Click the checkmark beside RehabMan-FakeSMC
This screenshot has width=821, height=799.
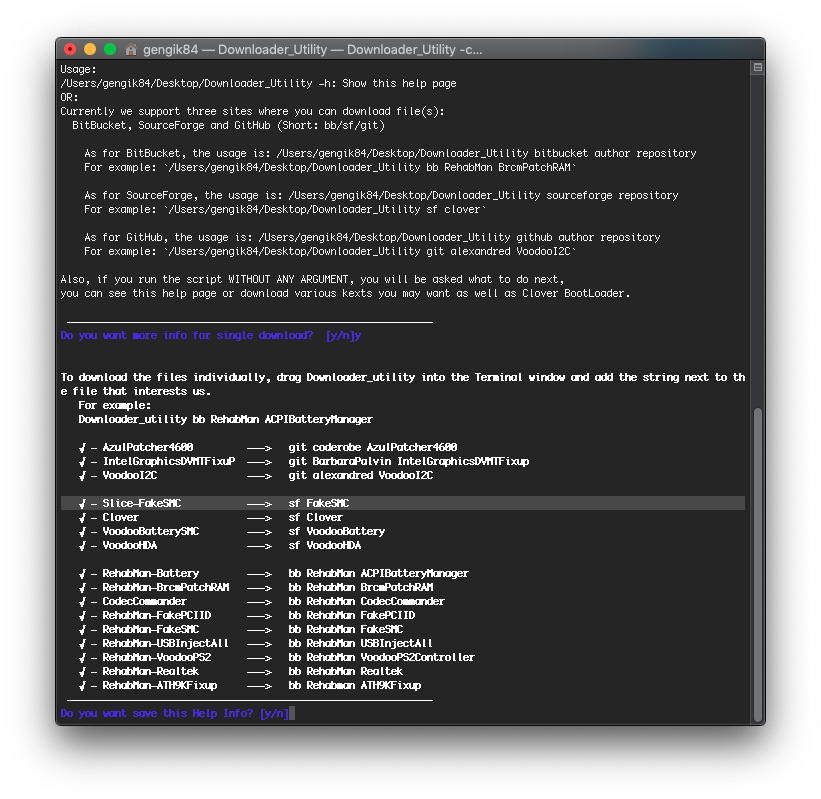[x=82, y=629]
